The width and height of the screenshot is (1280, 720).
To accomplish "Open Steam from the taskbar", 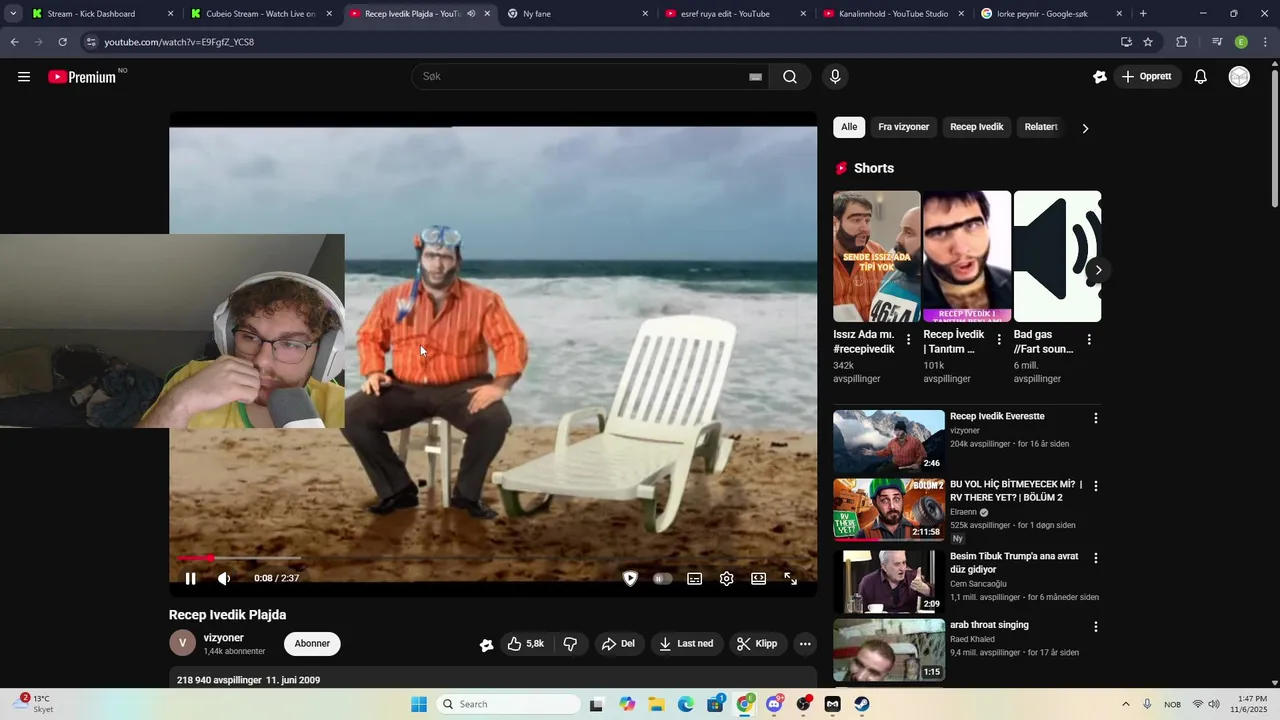I will tap(862, 704).
